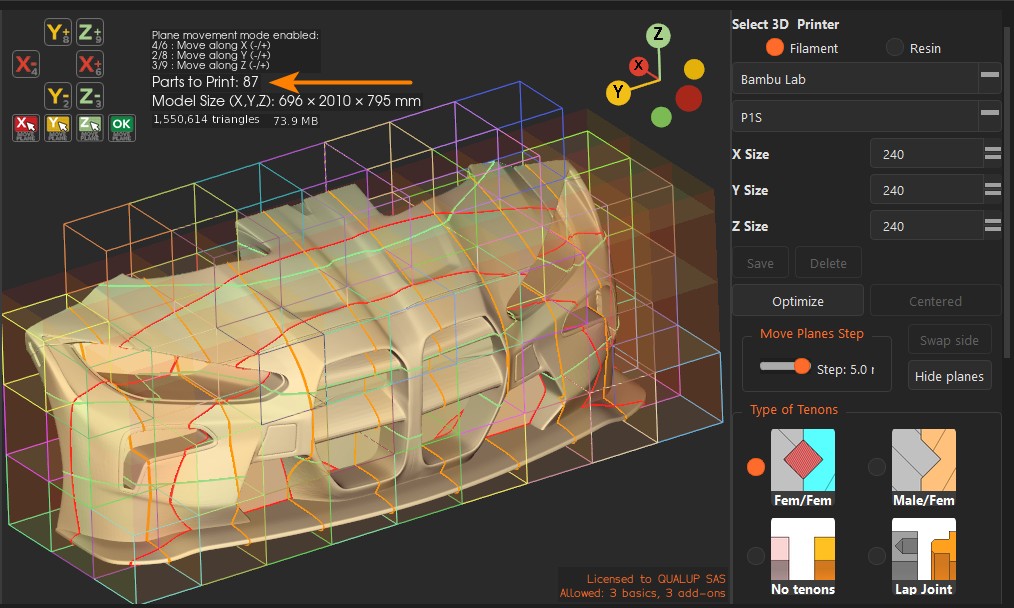Confirm with the green OK icon

(x=122, y=127)
